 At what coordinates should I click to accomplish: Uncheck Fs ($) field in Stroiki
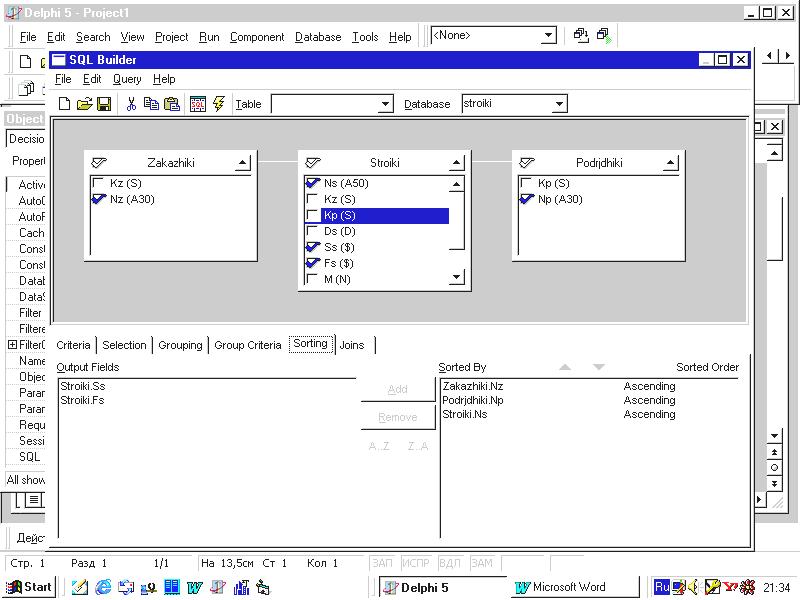click(x=312, y=263)
